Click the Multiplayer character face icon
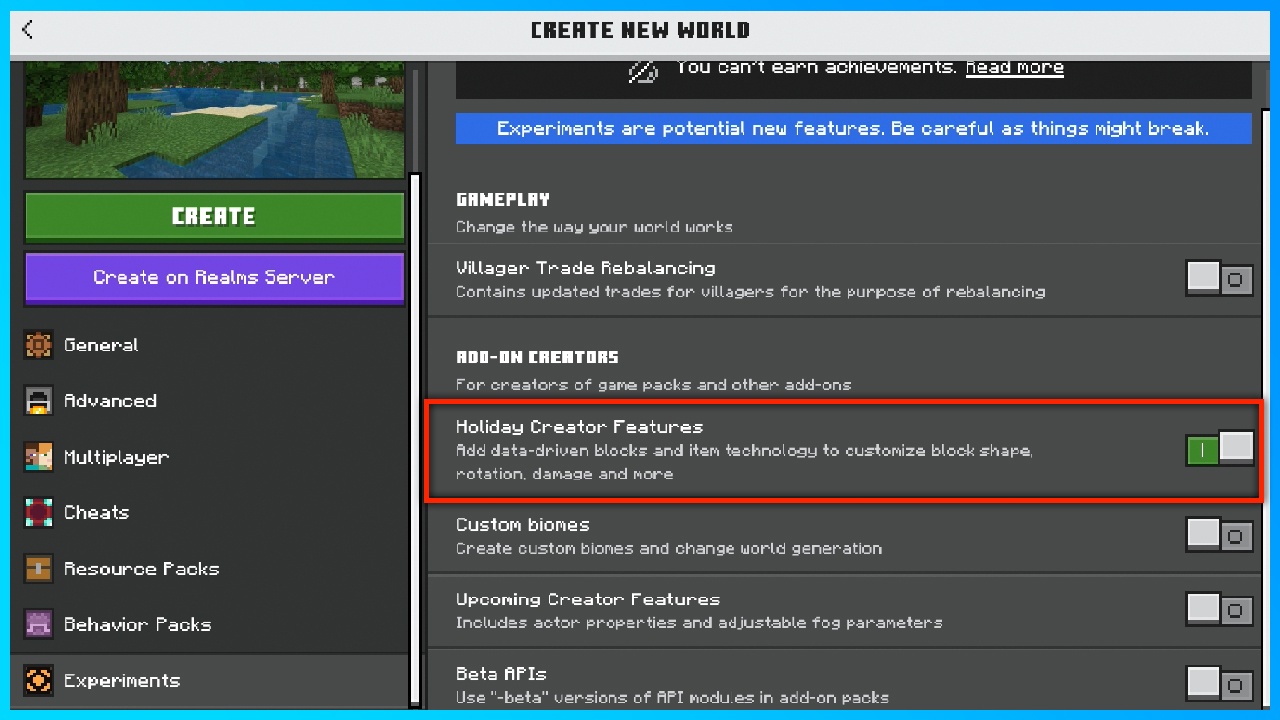The height and width of the screenshot is (720, 1280). (x=38, y=457)
